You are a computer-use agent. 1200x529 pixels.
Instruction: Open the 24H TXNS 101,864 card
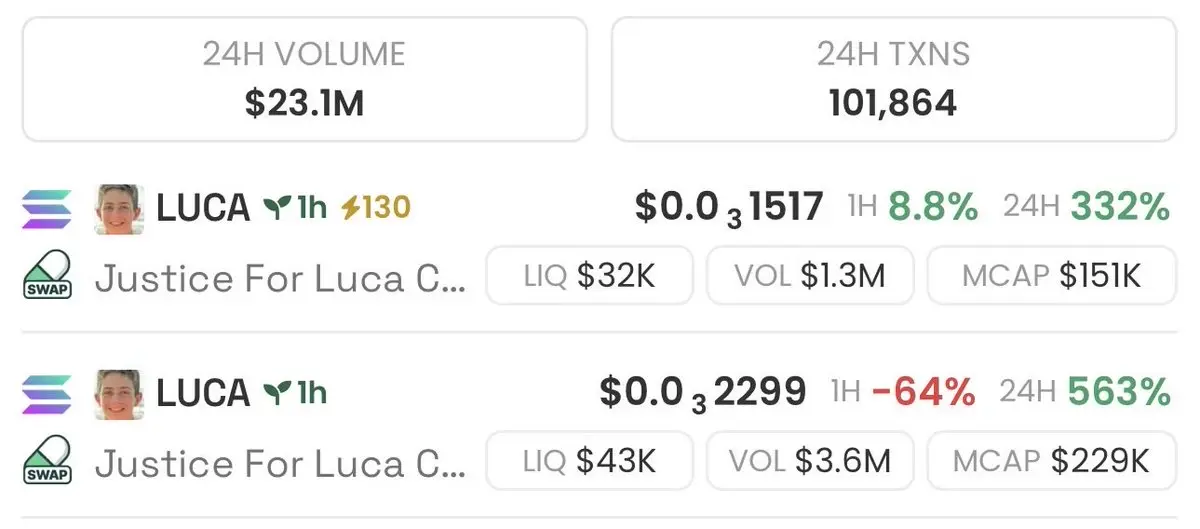coord(893,78)
